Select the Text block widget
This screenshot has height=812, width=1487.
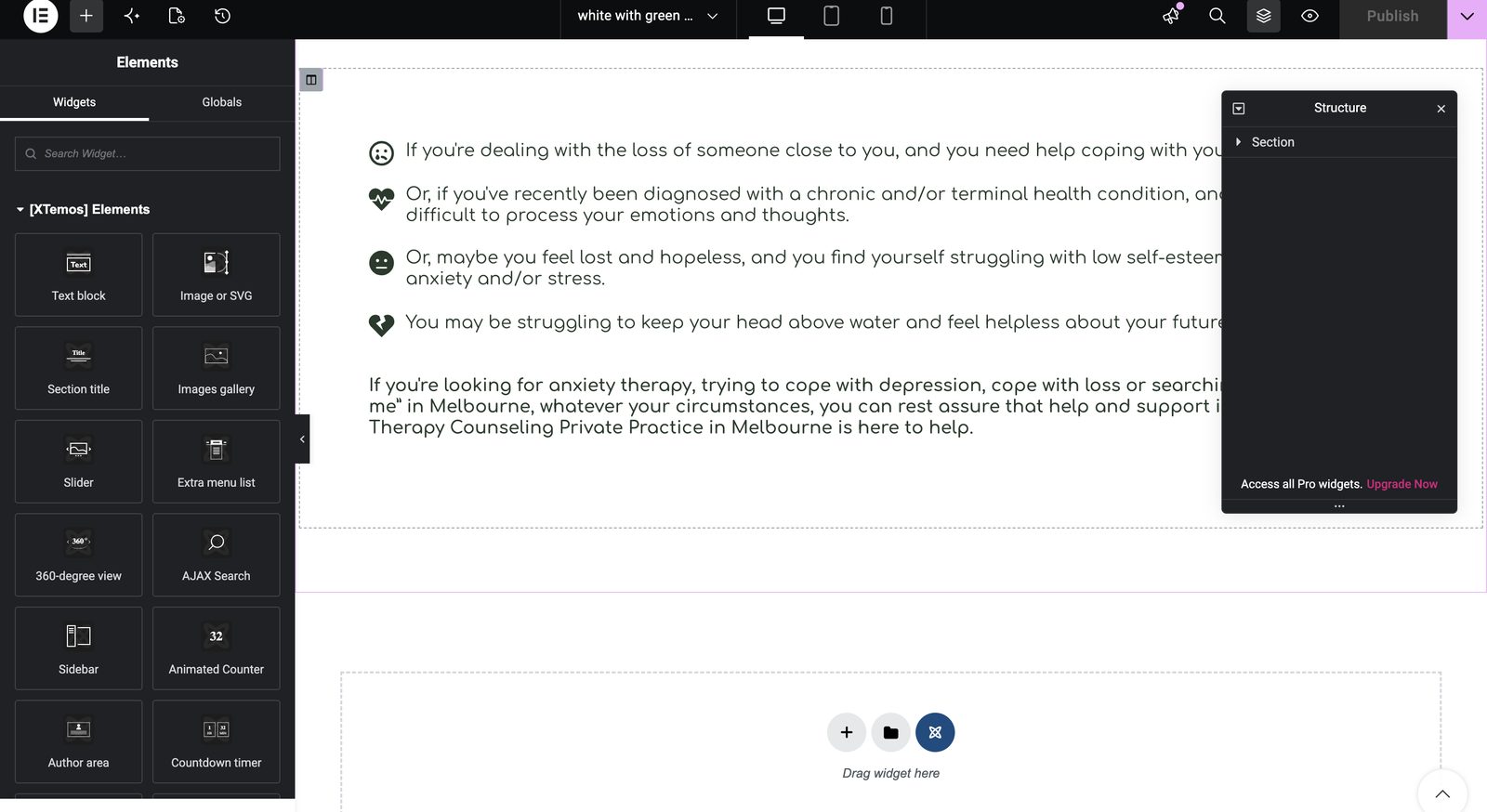(x=78, y=275)
